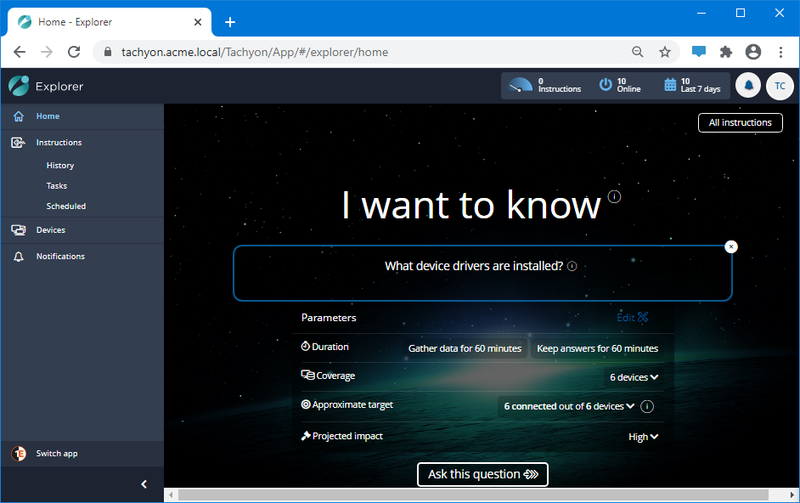
Task: Click the 10 Last 7 days text
Action: tap(701, 85)
